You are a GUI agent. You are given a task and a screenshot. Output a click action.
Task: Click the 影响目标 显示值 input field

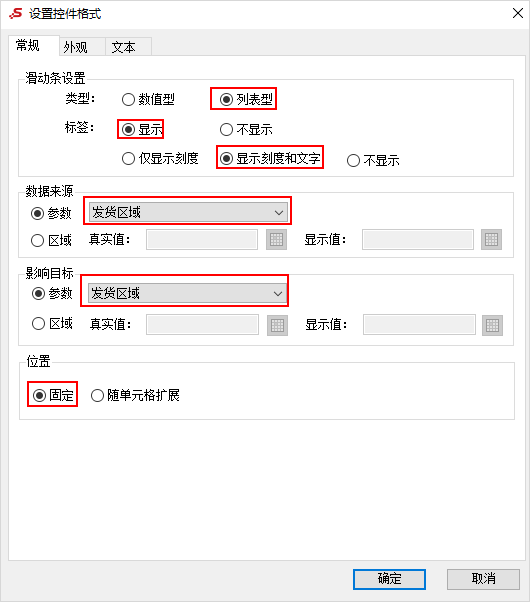419,325
